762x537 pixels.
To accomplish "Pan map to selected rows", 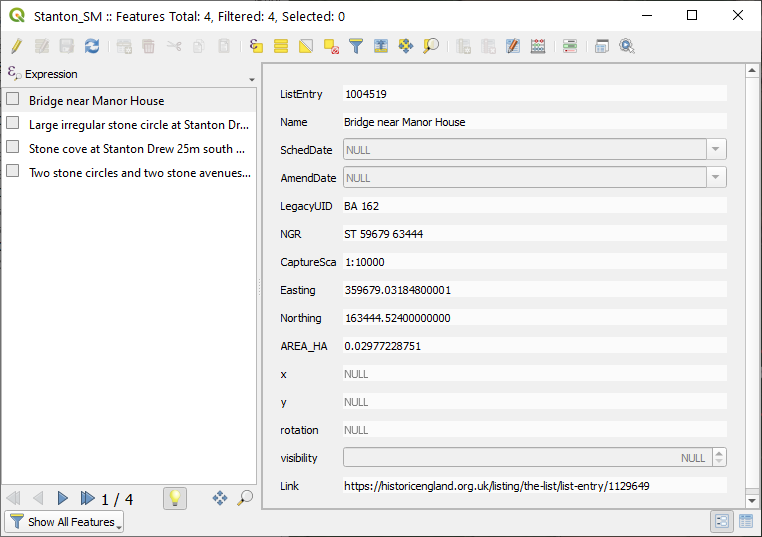I will (x=406, y=46).
